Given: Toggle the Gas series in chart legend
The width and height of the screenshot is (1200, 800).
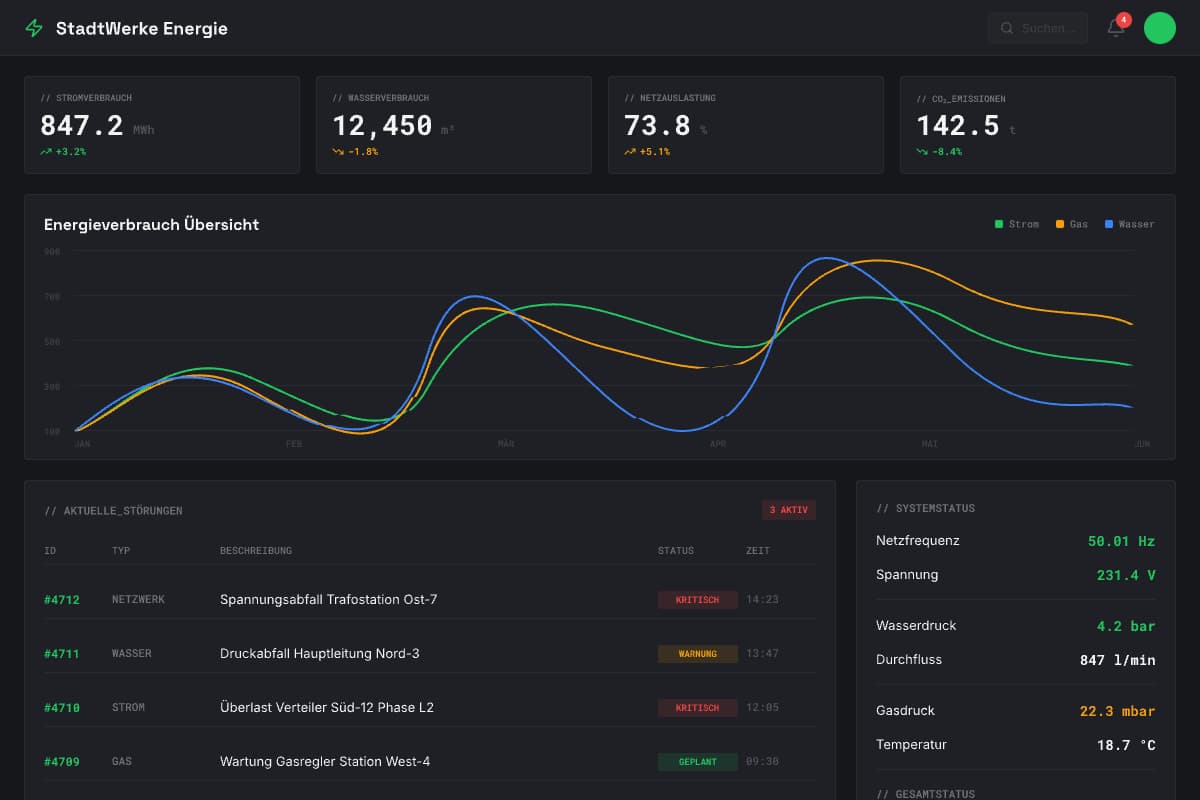Looking at the screenshot, I should [1071, 224].
